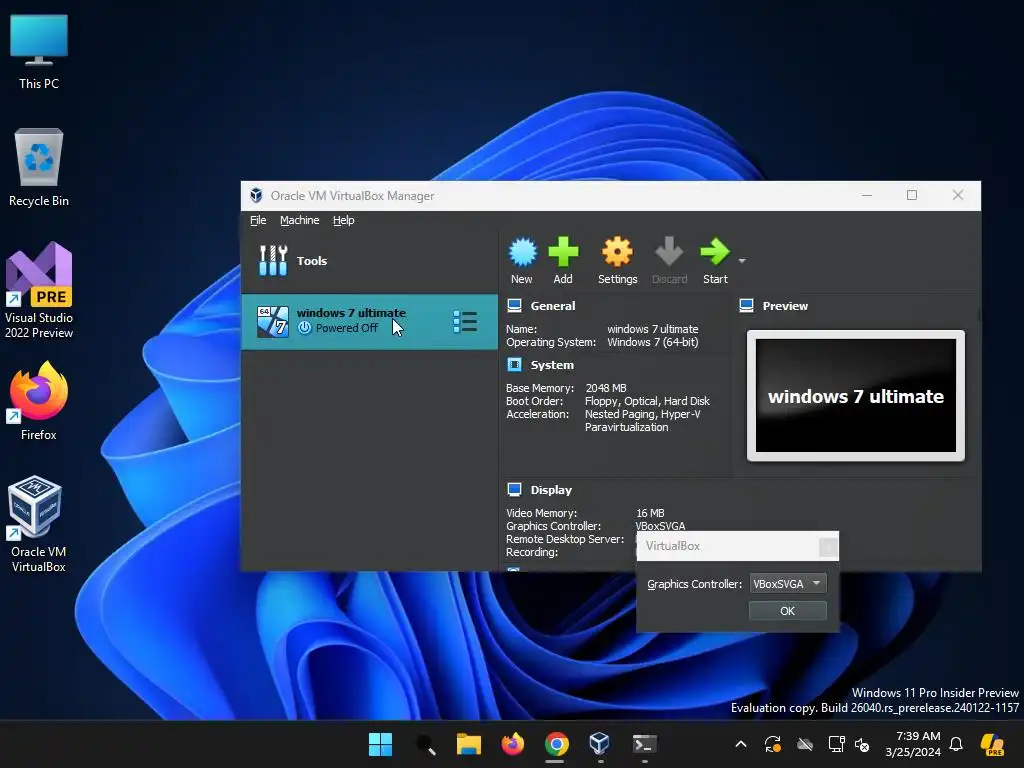The image size is (1024, 768).
Task: Start the VM with the green arrow
Action: 715,261
